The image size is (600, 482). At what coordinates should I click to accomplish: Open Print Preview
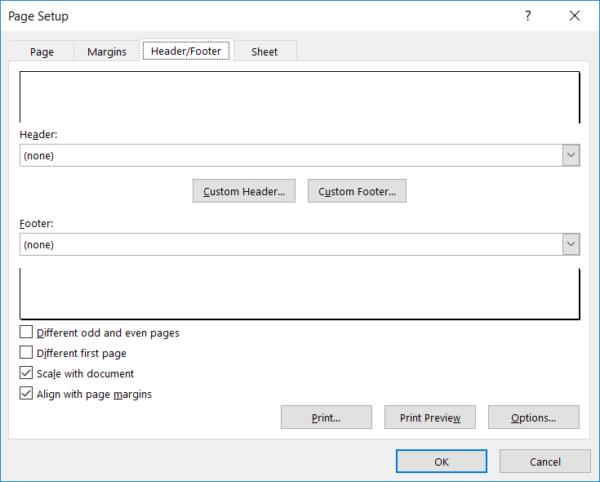429,418
